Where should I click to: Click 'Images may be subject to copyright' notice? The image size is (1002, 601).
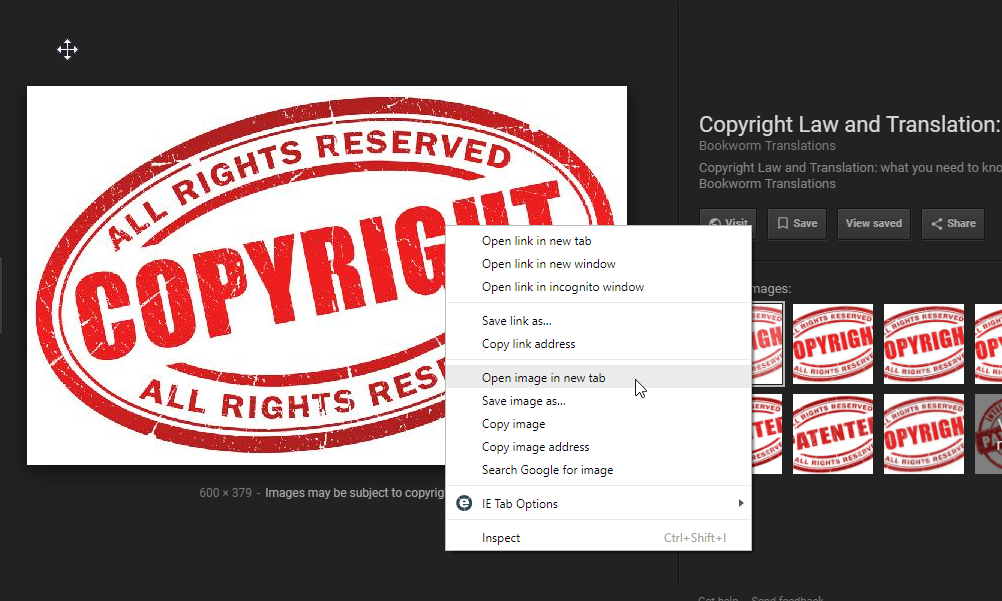355,493
